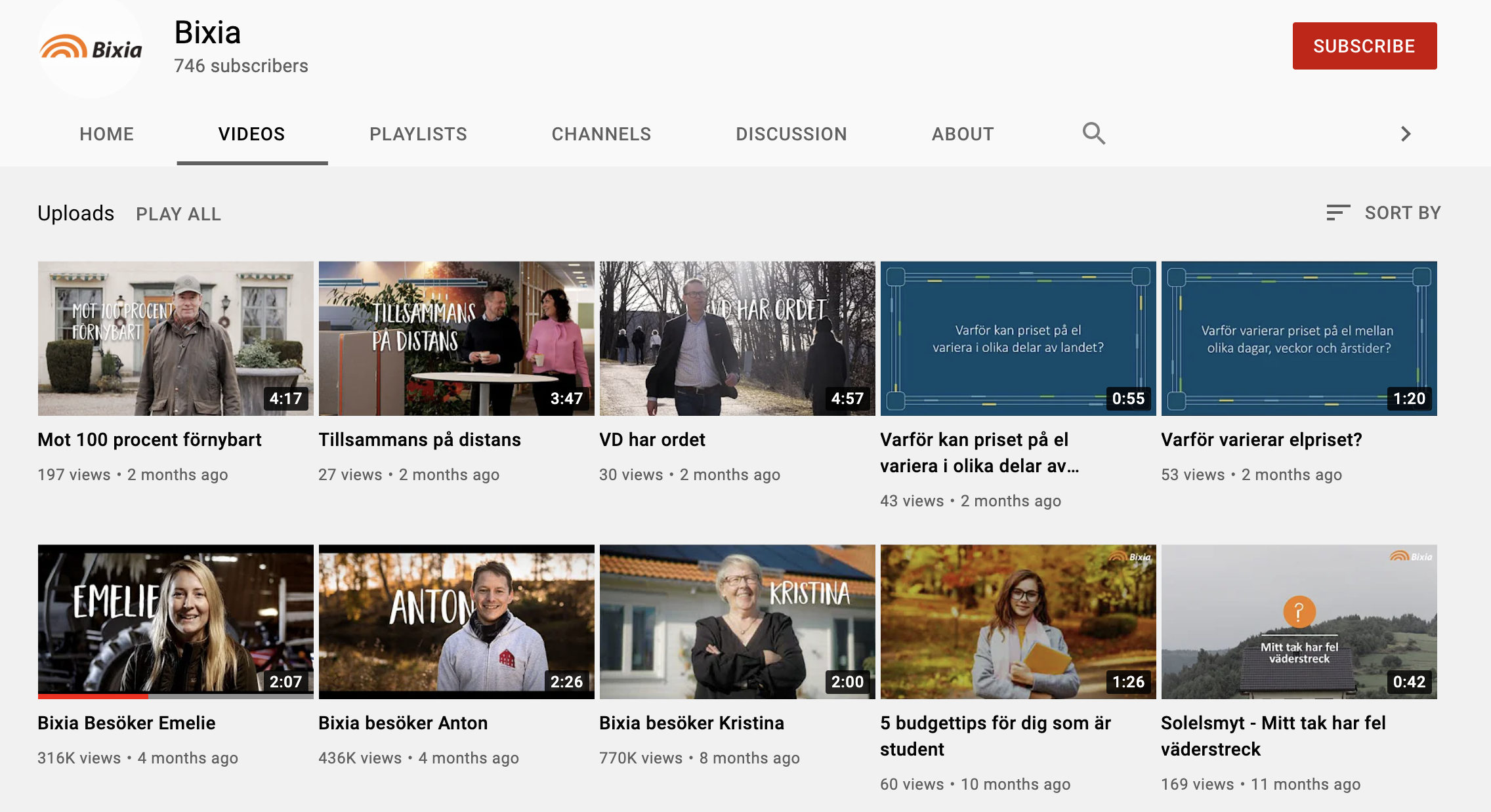Open the 0:55 elpris landet video thumbnail

1018,338
